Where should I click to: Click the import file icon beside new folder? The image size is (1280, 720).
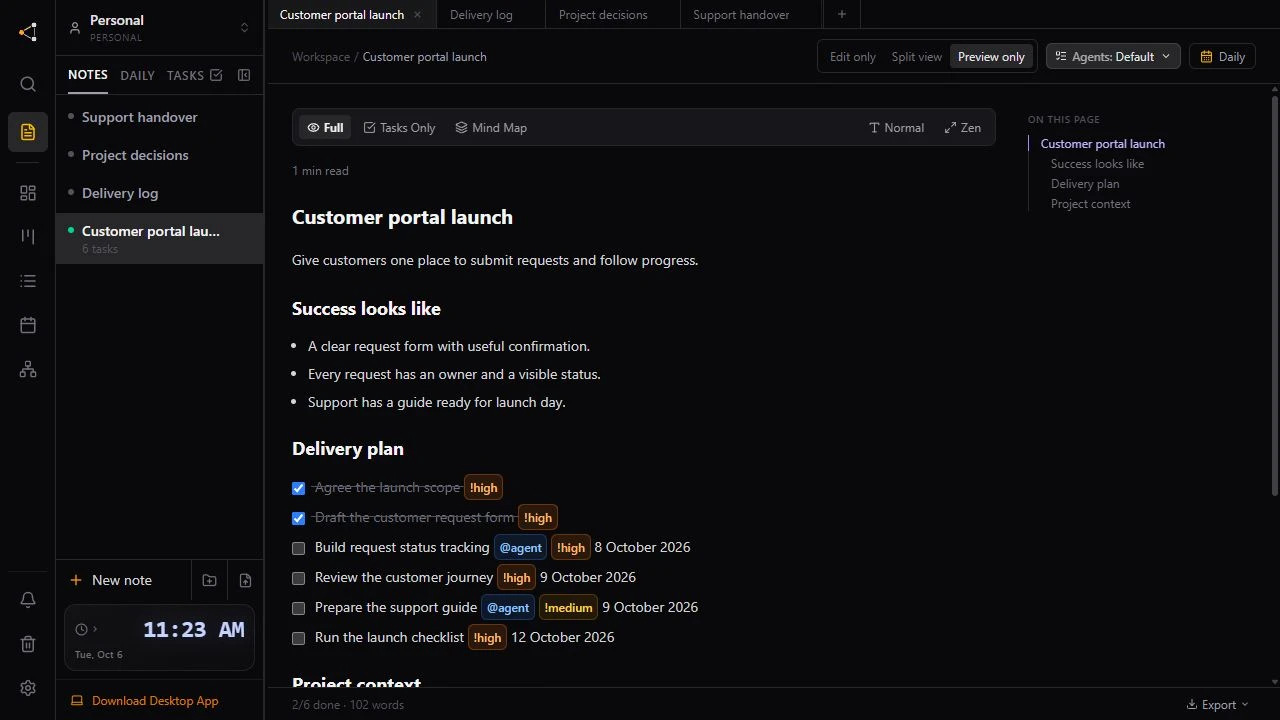(x=245, y=580)
